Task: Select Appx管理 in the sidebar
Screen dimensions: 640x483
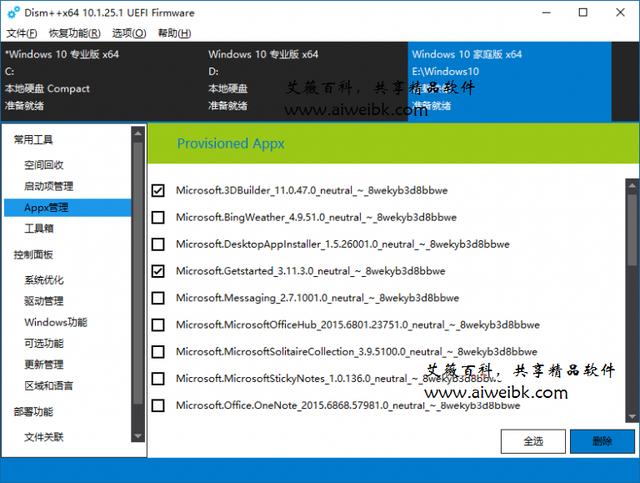Action: [67, 207]
